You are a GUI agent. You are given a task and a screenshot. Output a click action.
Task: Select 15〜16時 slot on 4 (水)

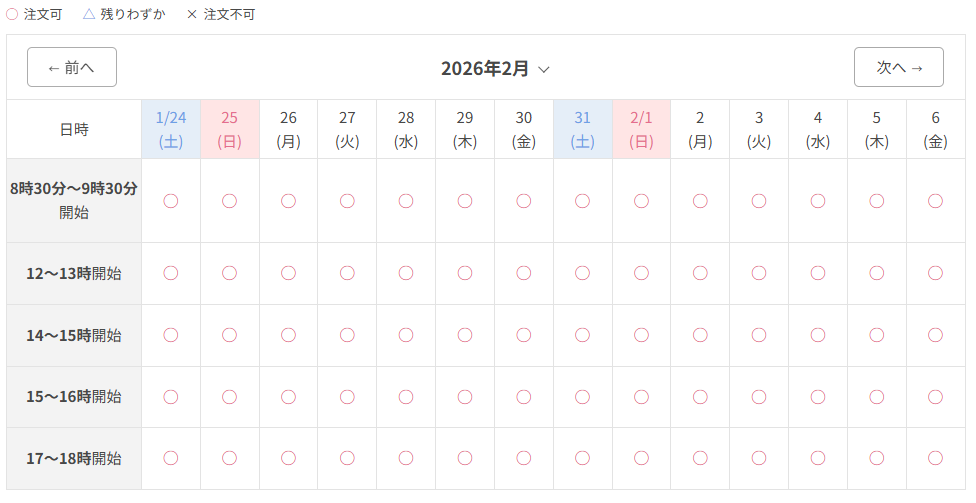pos(818,397)
